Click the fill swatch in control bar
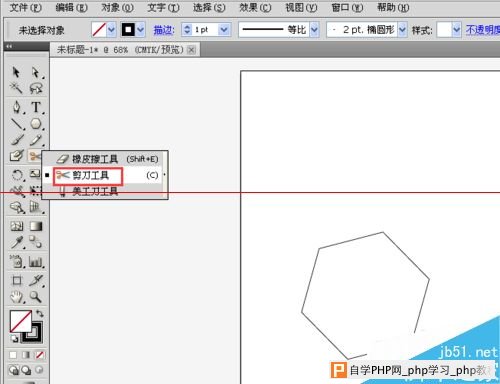Screen dimensions: 500x384 [99, 30]
